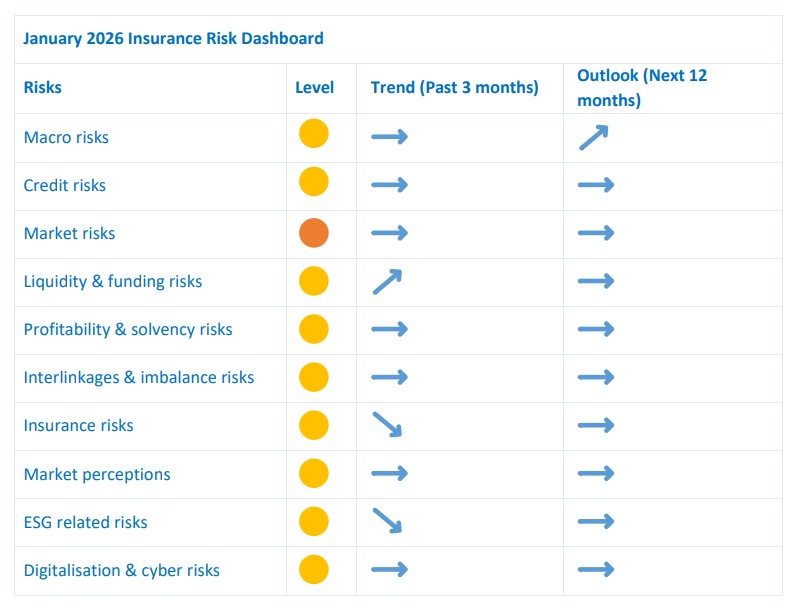The width and height of the screenshot is (794, 616).
Task: Click the Credit risks outlook arrow
Action: pyautogui.click(x=596, y=185)
